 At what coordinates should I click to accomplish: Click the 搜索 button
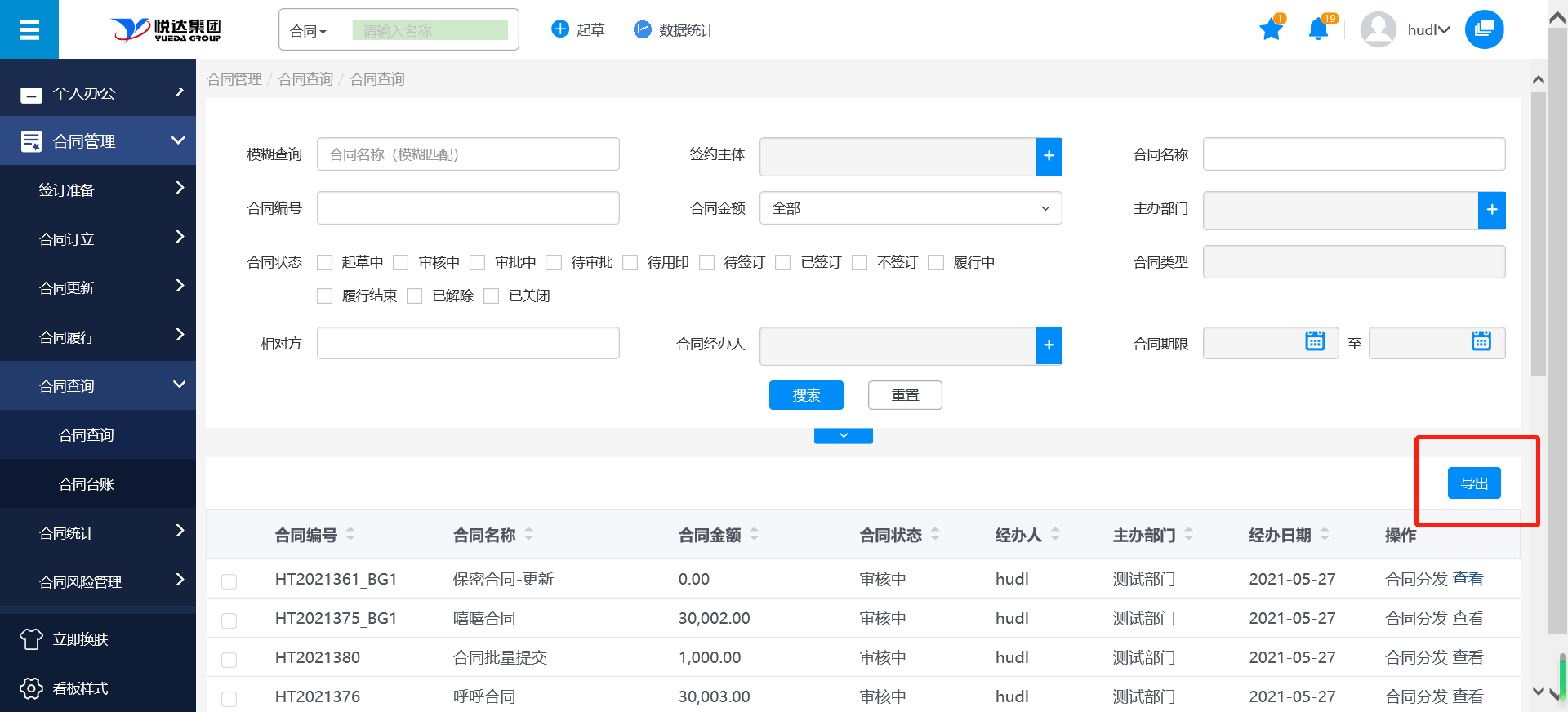805,395
